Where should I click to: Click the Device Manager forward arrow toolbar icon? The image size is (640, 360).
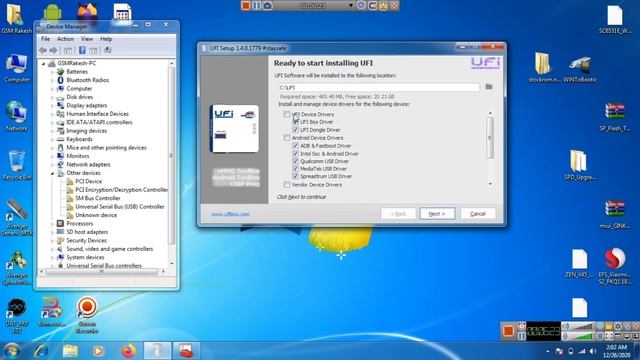click(x=53, y=50)
